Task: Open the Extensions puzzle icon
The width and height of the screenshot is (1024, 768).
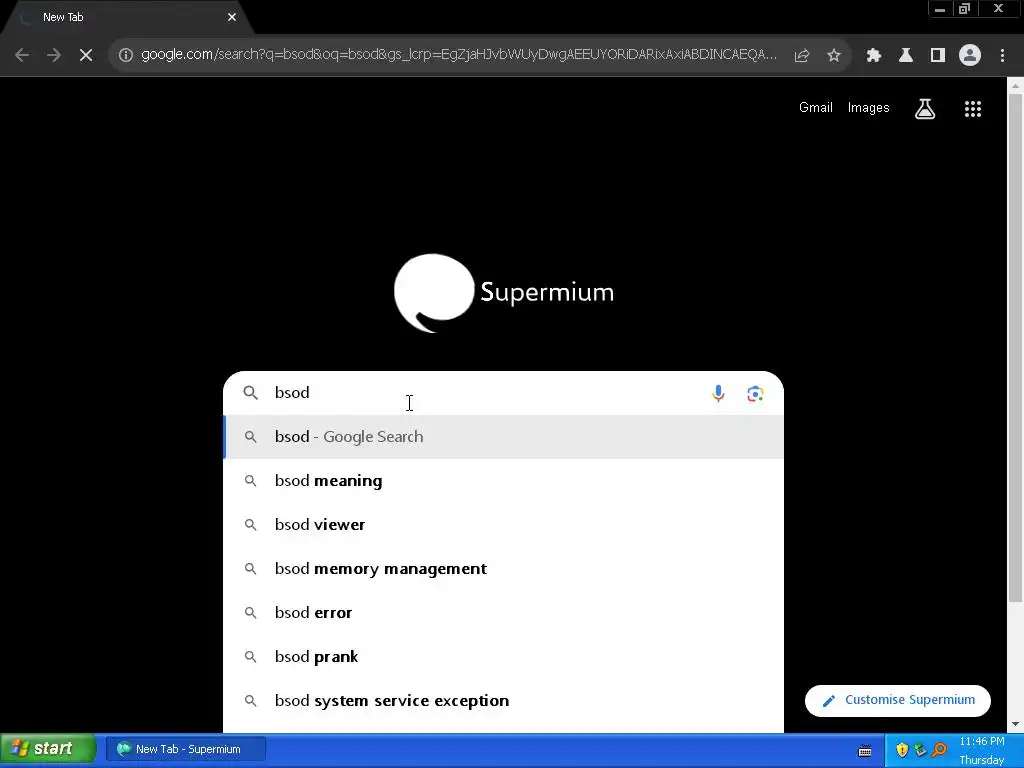Action: (873, 56)
